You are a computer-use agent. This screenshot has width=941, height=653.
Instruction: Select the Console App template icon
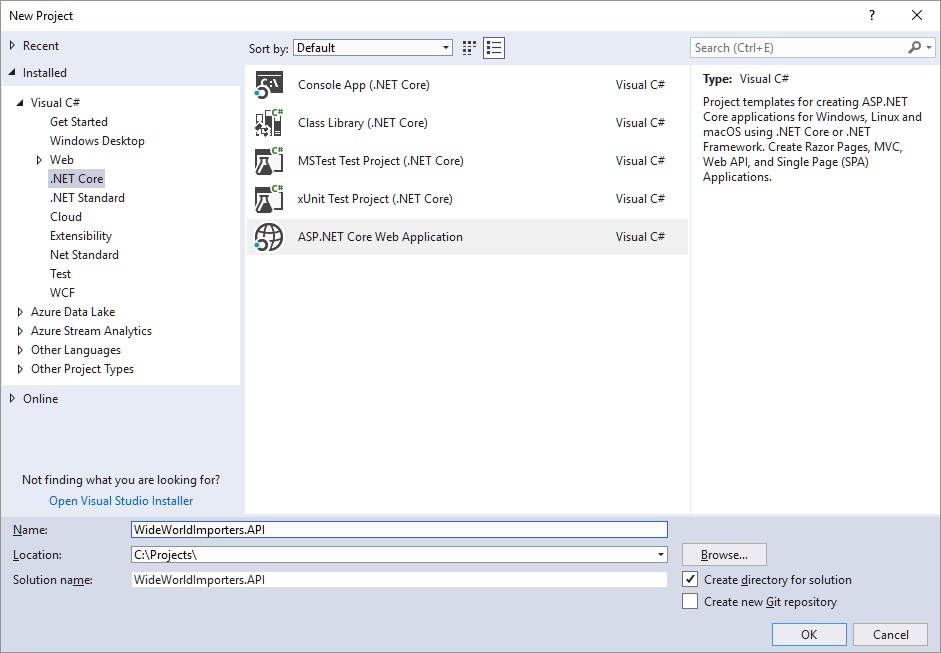point(269,85)
